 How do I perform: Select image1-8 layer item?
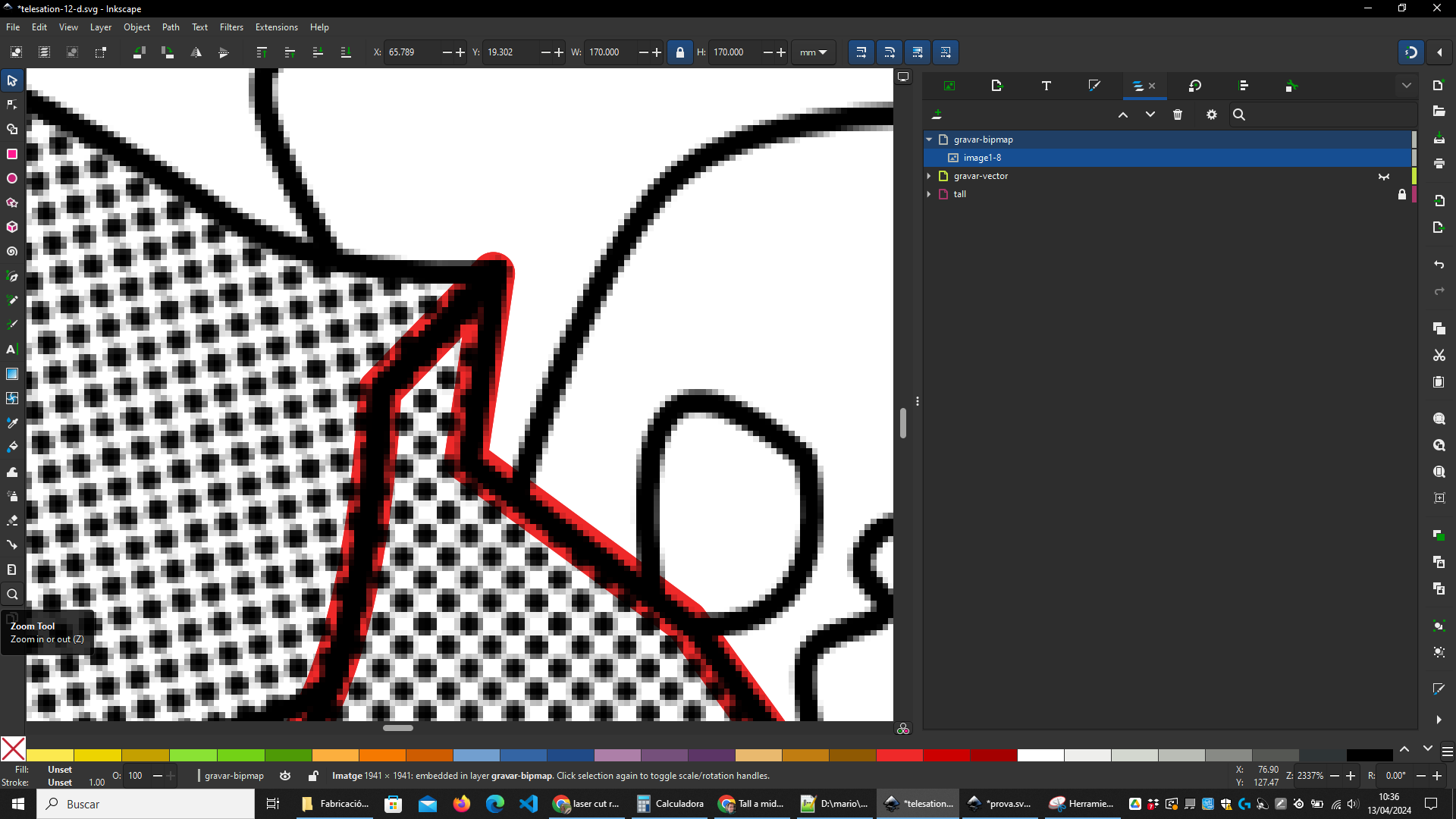tap(984, 157)
